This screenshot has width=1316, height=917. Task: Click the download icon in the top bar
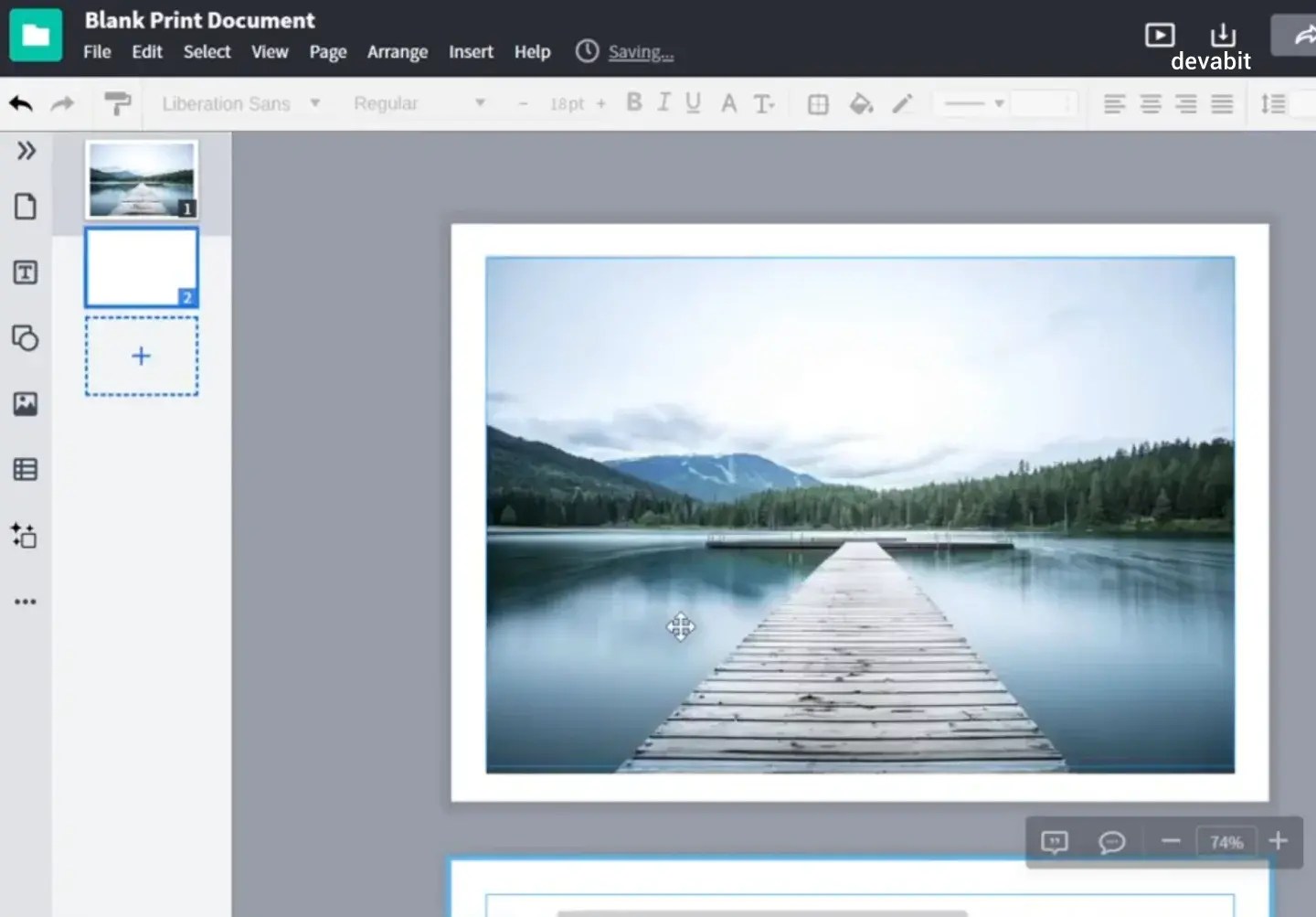1224,35
